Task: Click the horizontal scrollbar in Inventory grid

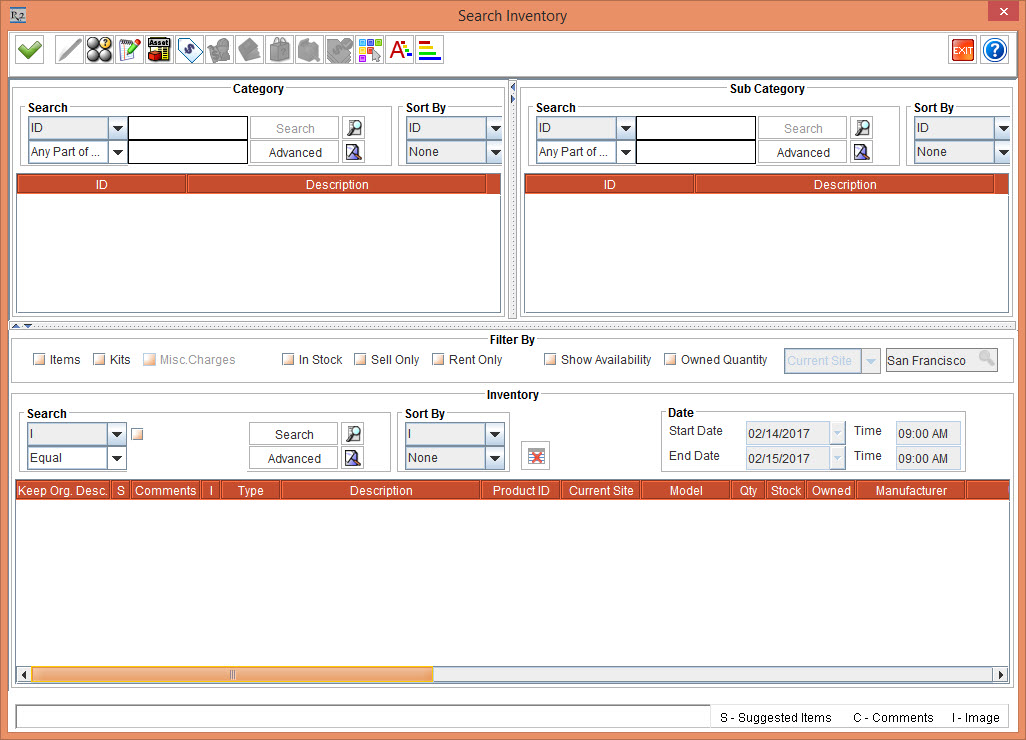Action: pos(232,675)
